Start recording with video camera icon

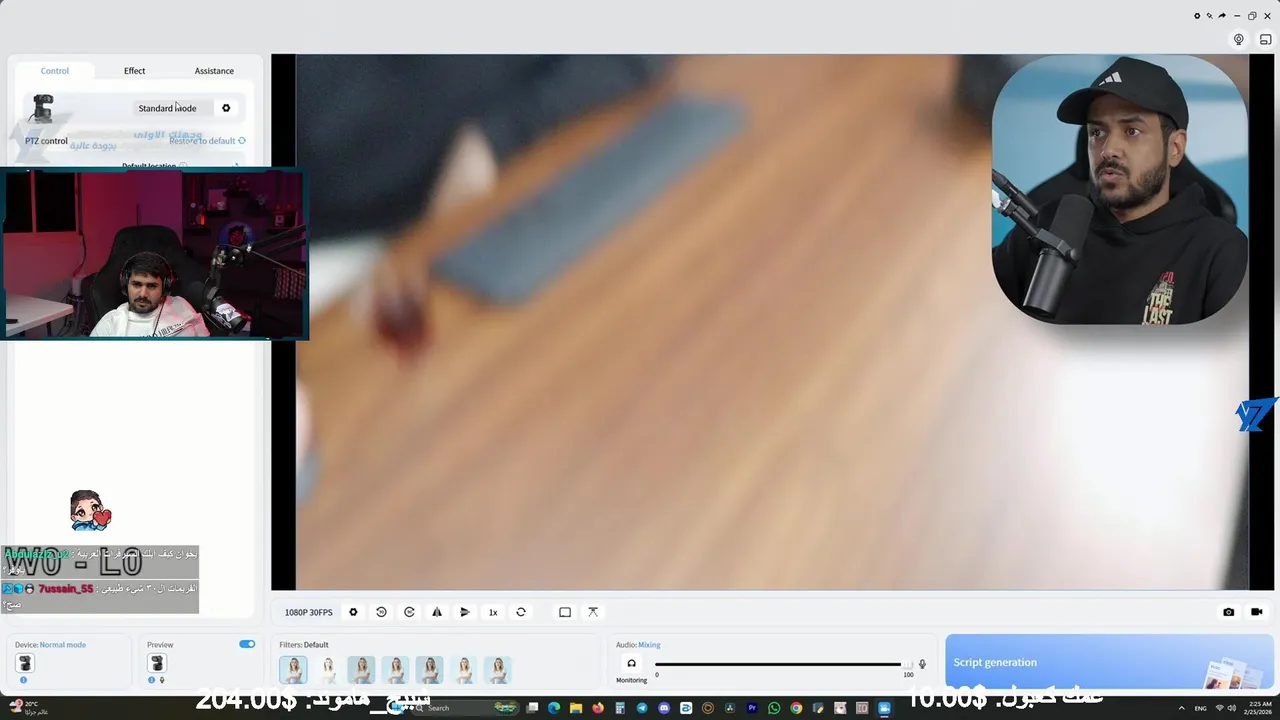(x=1257, y=612)
